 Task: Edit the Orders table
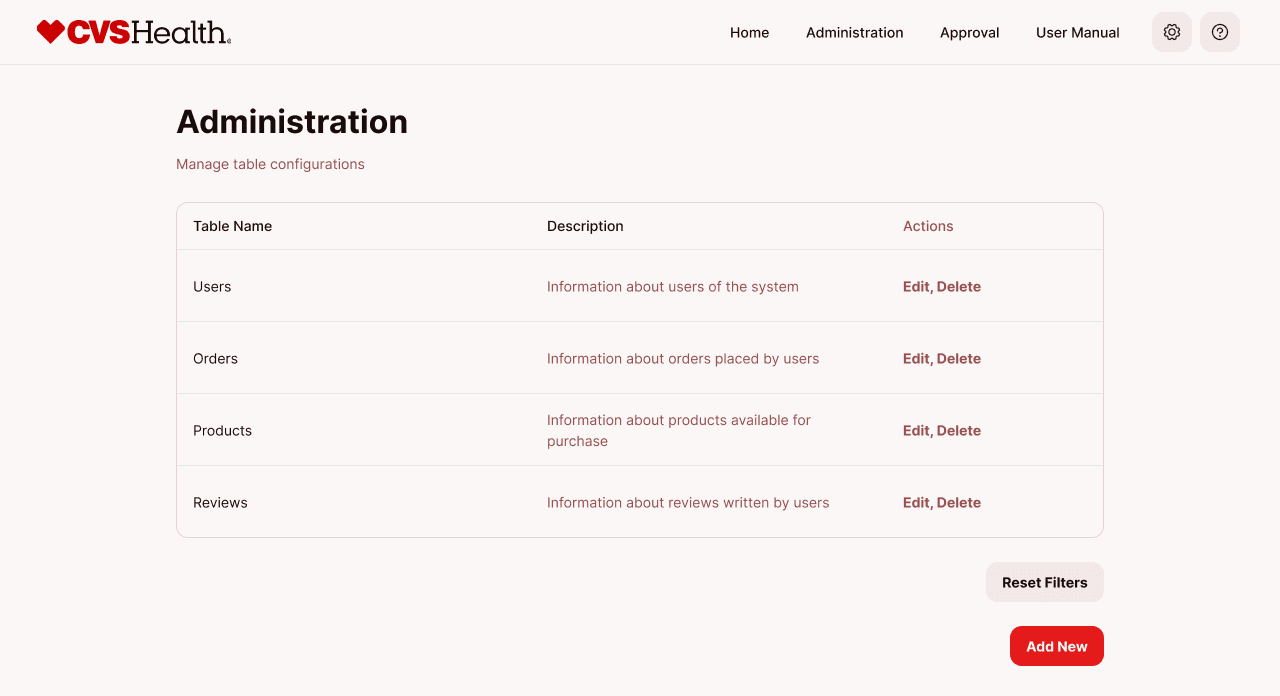(916, 358)
